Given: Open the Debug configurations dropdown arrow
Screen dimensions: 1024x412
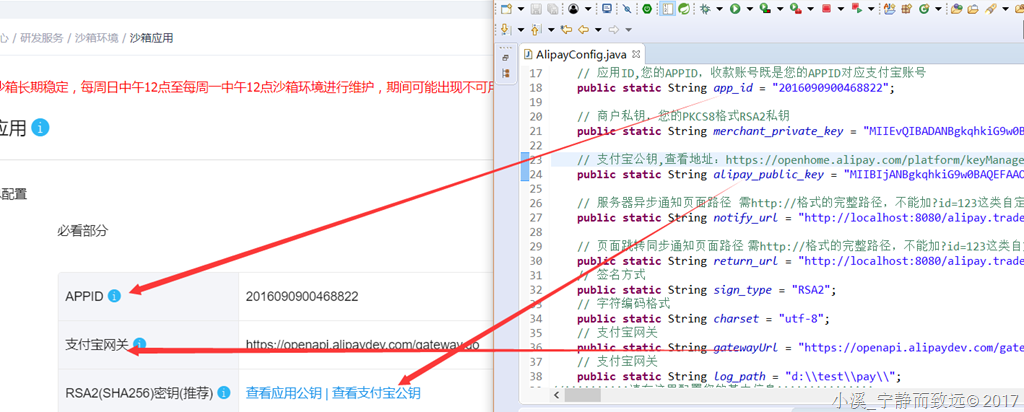Looking at the screenshot, I should pos(720,8).
